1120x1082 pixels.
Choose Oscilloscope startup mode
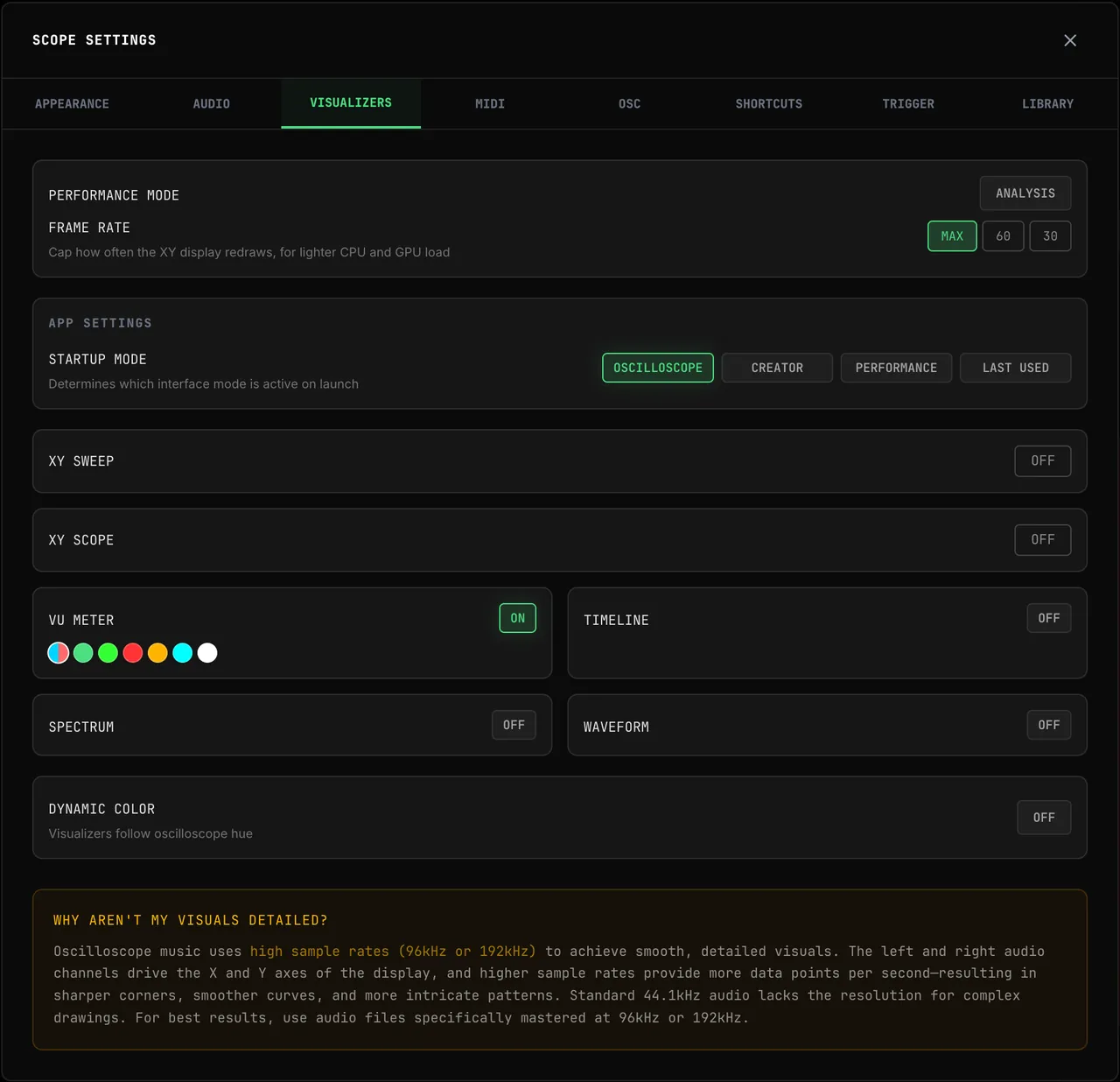658,368
